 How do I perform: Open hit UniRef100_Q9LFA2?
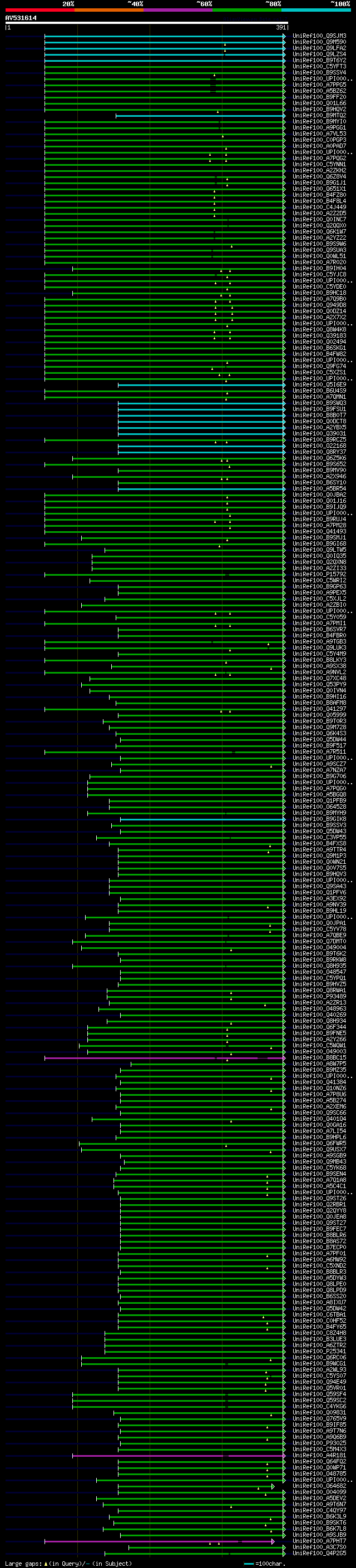319,48
